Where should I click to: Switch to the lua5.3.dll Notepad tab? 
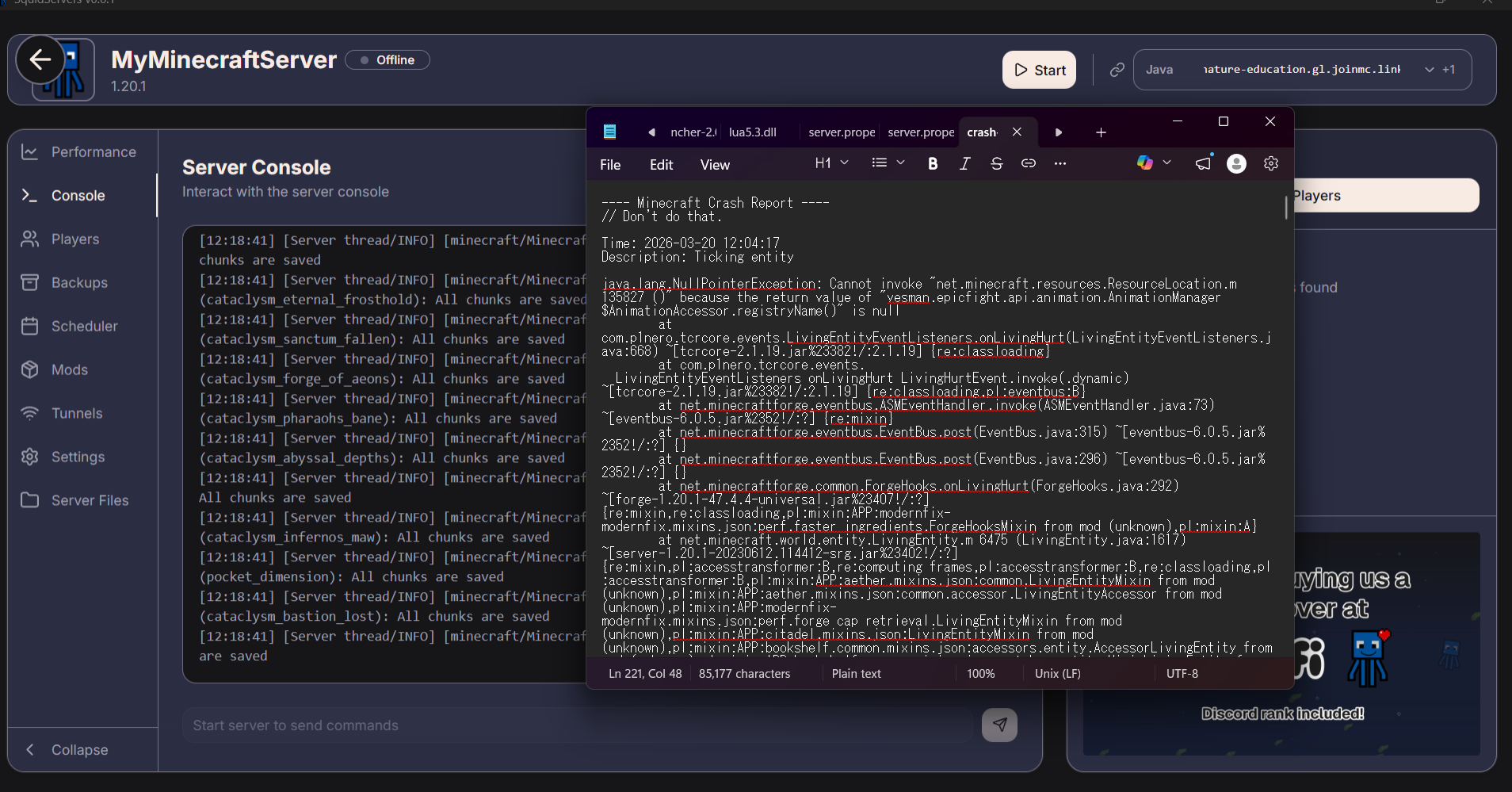pyautogui.click(x=752, y=132)
